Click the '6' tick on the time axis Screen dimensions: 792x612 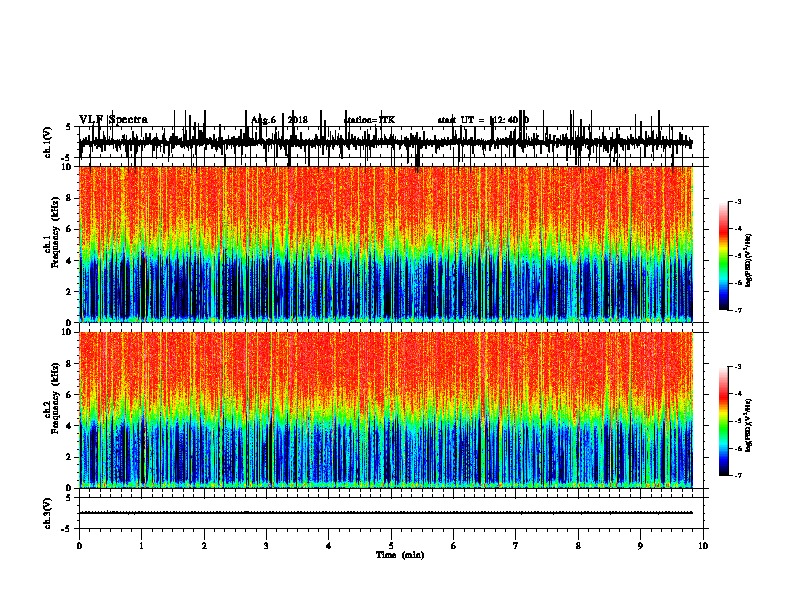454,545
